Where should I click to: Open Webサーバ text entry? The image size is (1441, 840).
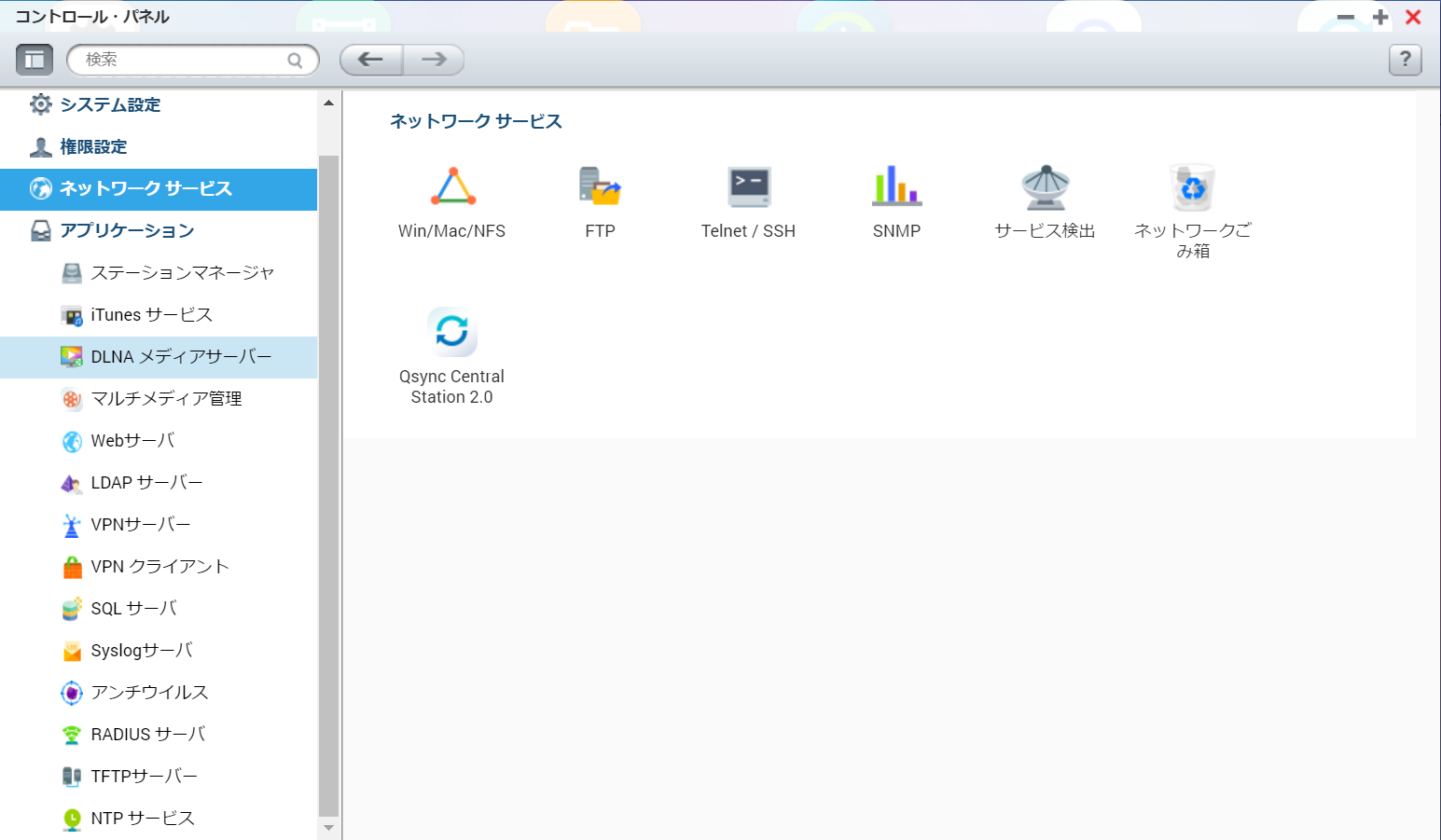[x=133, y=441]
